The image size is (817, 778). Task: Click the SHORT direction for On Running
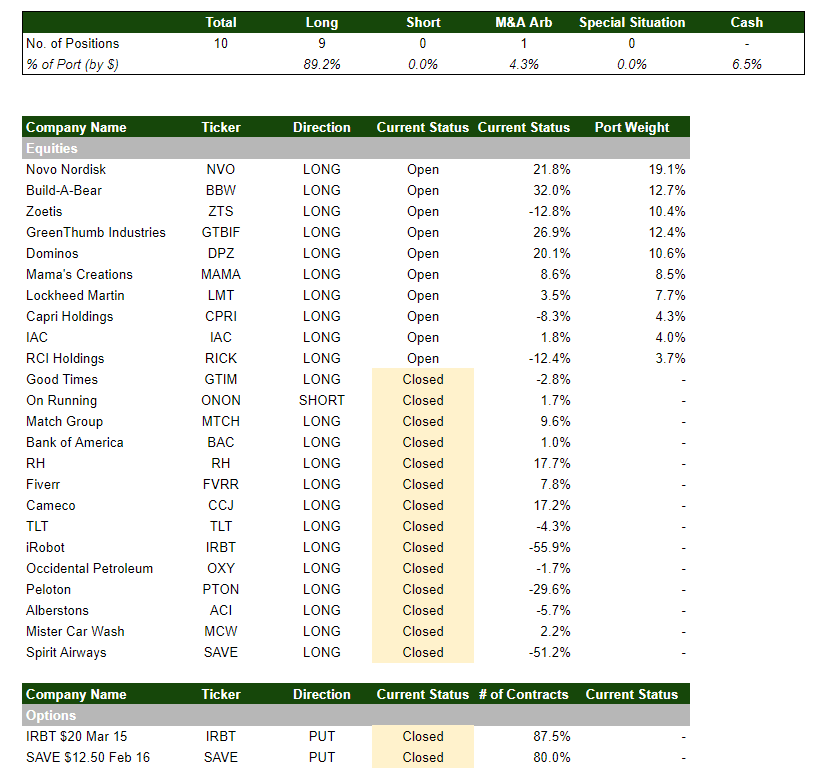pyautogui.click(x=321, y=400)
